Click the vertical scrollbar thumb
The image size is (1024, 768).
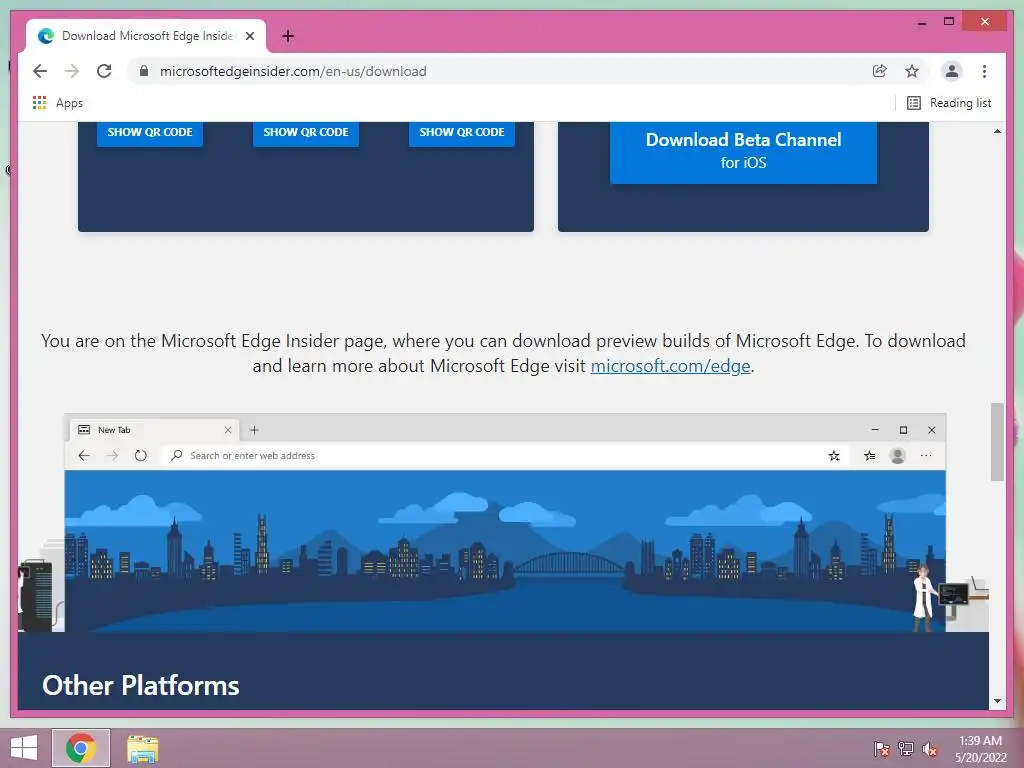[997, 441]
